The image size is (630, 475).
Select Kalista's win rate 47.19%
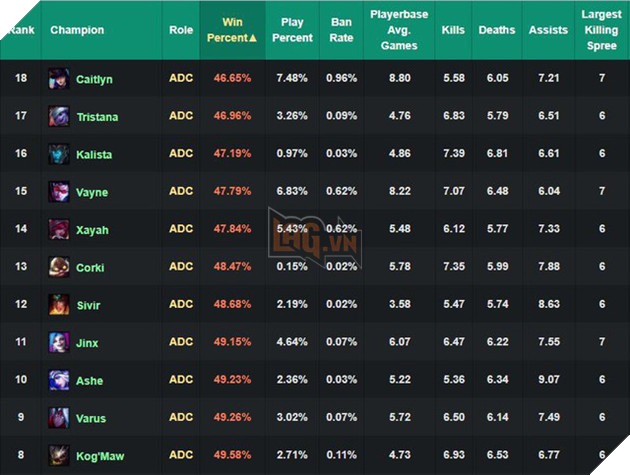click(232, 153)
